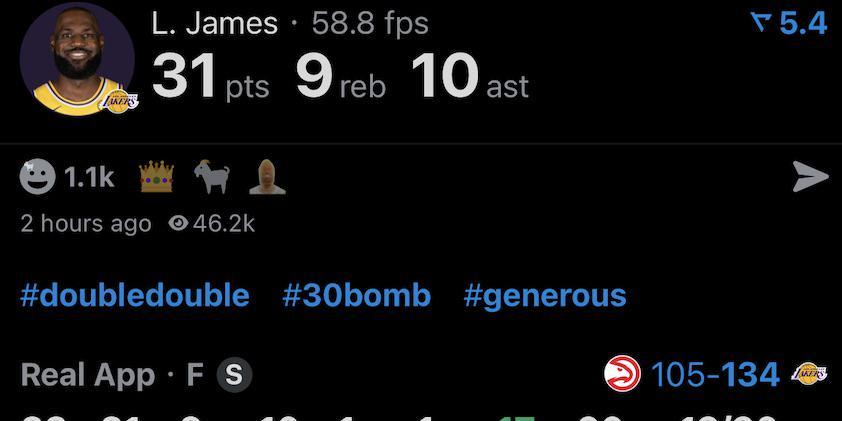Open the Lakers logo beside the score
Screen dimensions: 842x421
pos(809,374)
